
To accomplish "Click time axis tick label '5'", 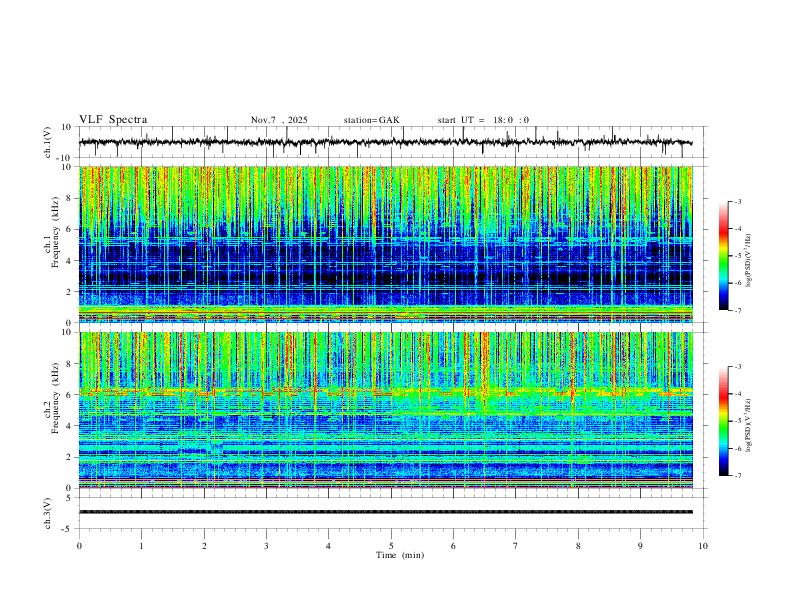I will coord(391,546).
